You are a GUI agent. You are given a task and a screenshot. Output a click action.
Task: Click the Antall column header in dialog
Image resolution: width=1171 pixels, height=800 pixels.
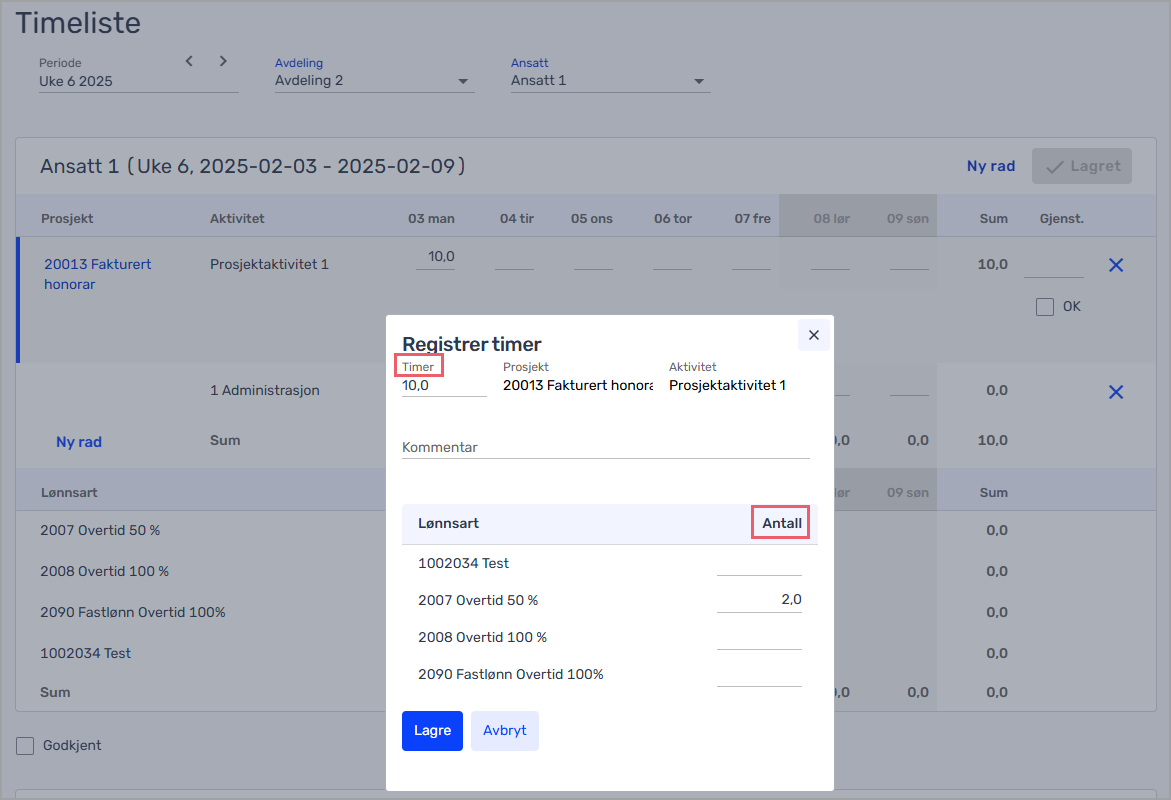click(782, 524)
